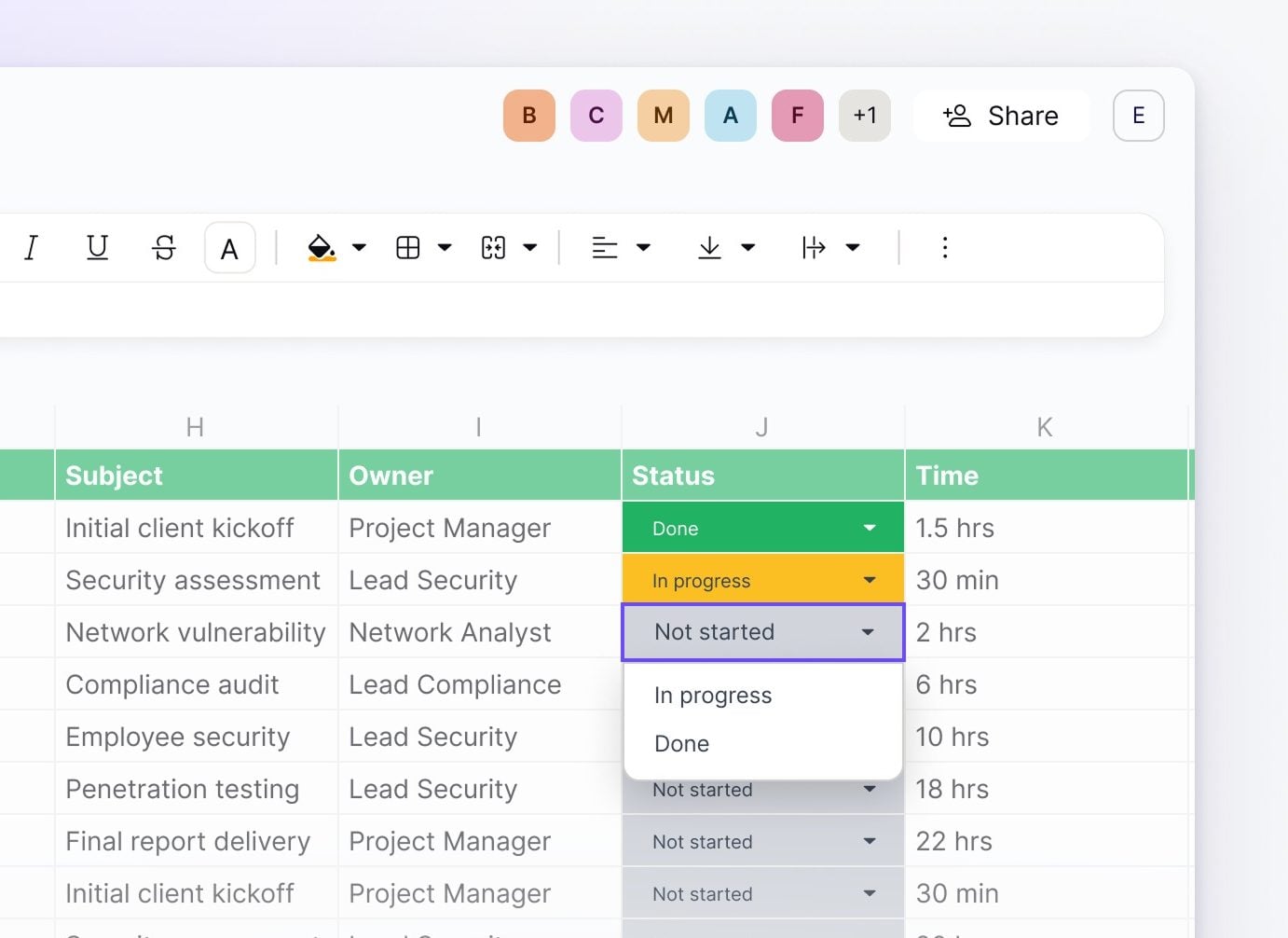
Task: Open the horizontal align dropdown arrow
Action: click(x=645, y=247)
